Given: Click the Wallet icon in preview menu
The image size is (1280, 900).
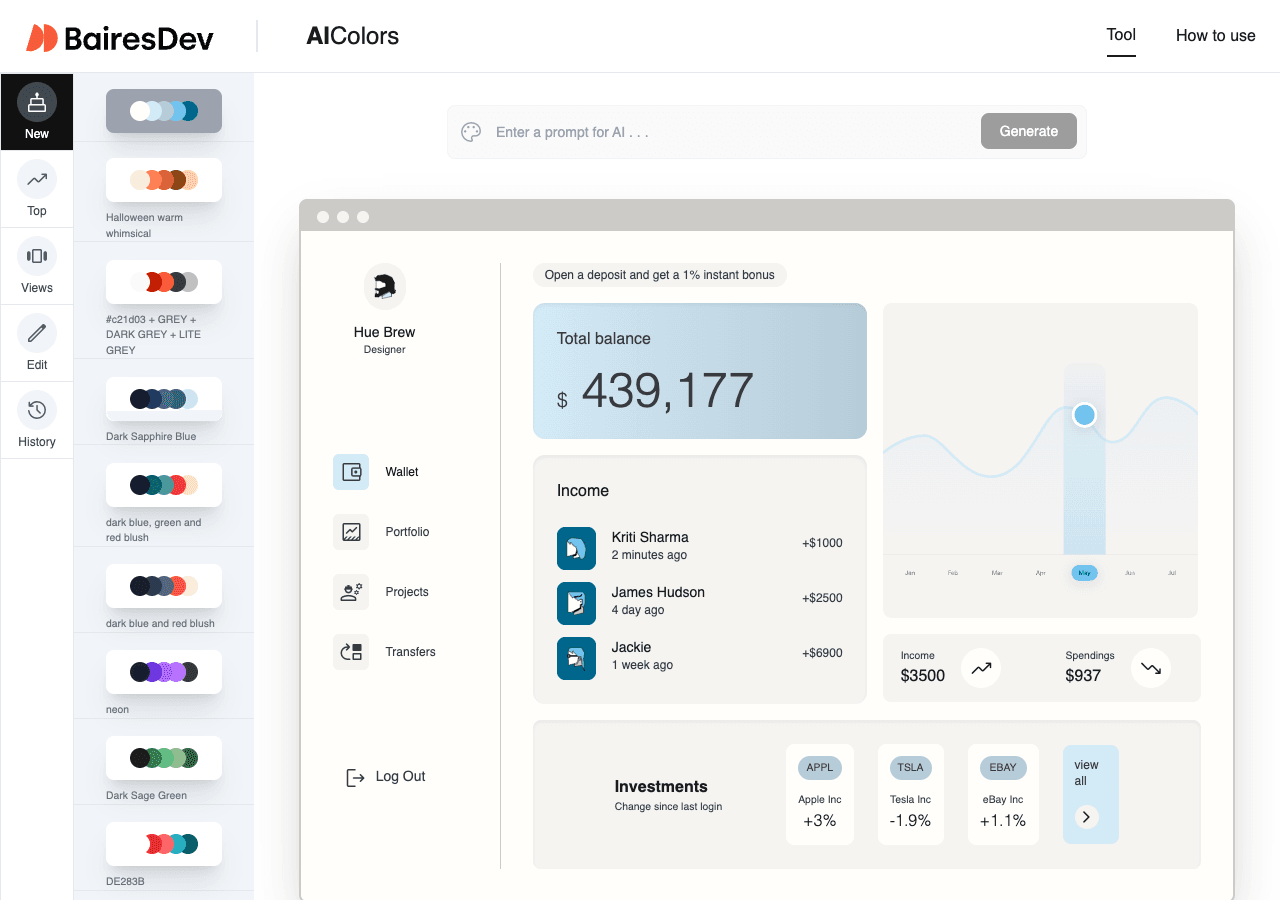Looking at the screenshot, I should (x=351, y=472).
